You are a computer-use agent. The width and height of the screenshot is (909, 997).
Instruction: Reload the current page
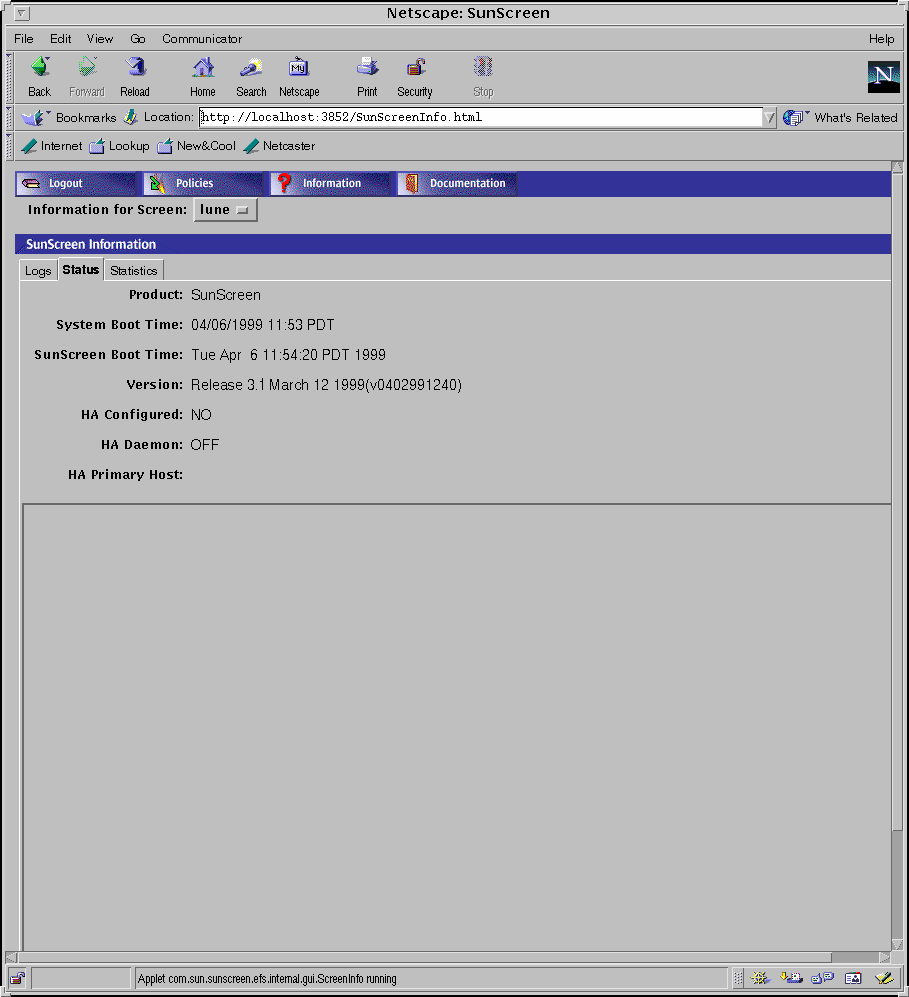(135, 67)
